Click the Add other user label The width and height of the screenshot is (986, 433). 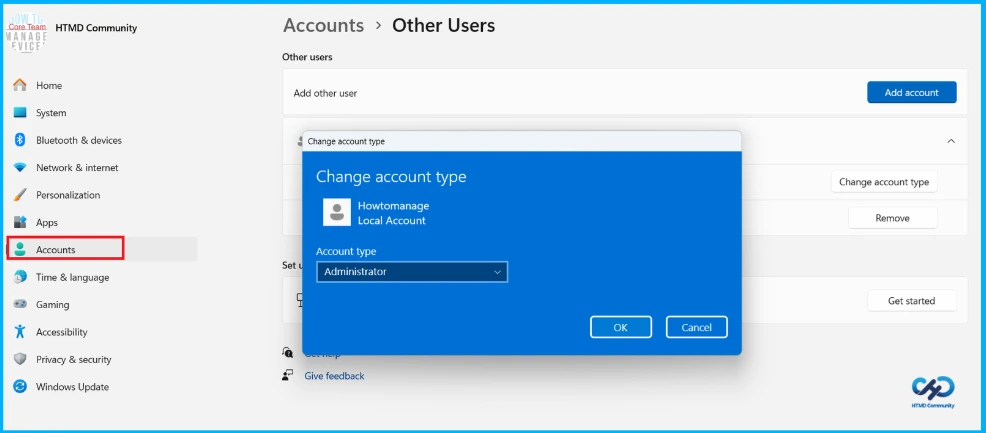(x=325, y=93)
